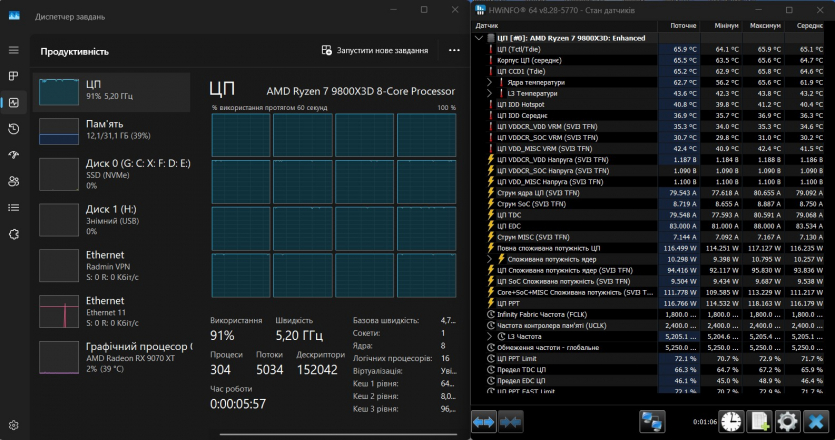Image resolution: width=835 pixels, height=440 pixels.
Task: Open Task Manager settings gear
Action: pos(13,425)
